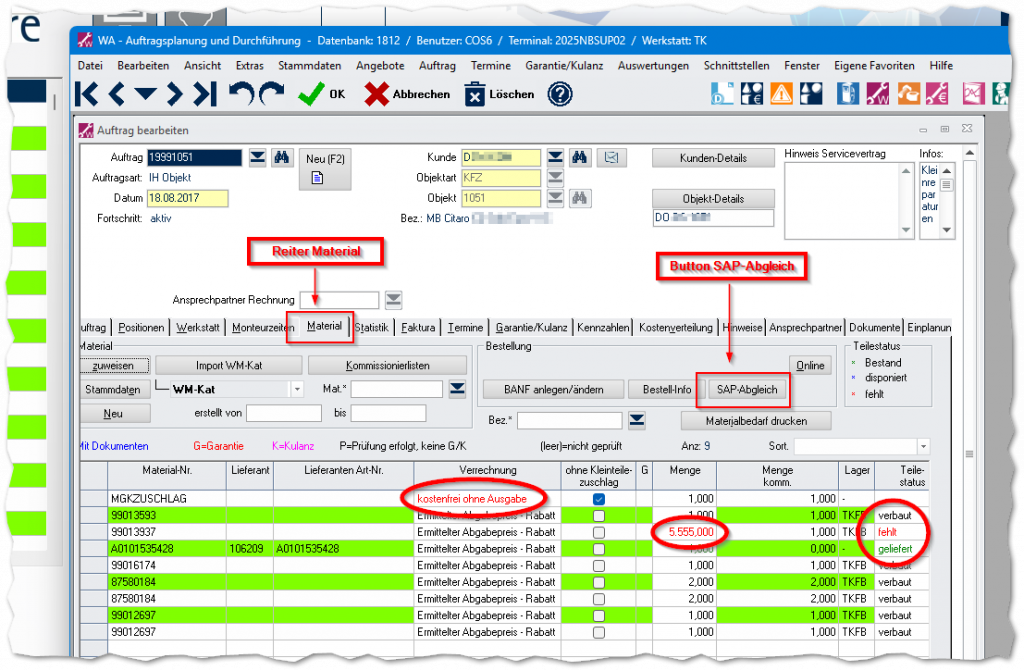Open help via question mark icon
The height and width of the screenshot is (671, 1024).
(x=560, y=94)
